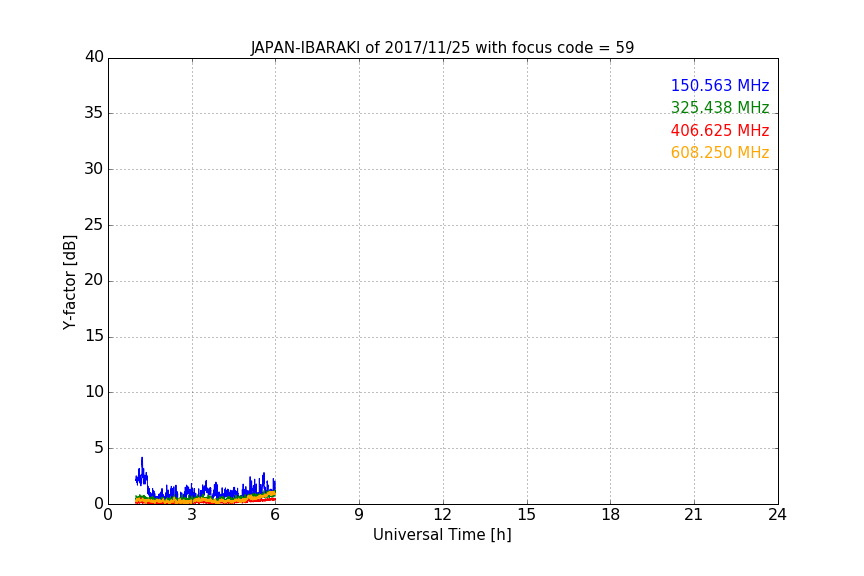Click the y-axis tick label '35'

tap(94, 113)
